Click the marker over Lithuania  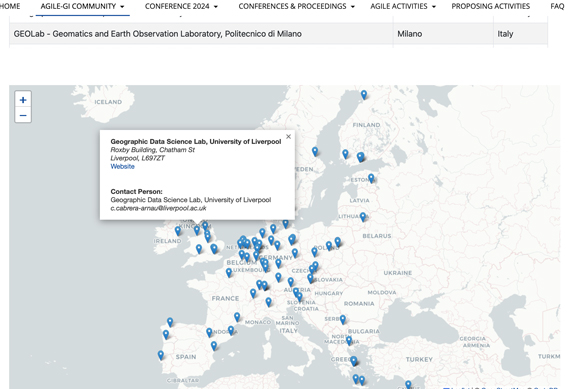(363, 216)
